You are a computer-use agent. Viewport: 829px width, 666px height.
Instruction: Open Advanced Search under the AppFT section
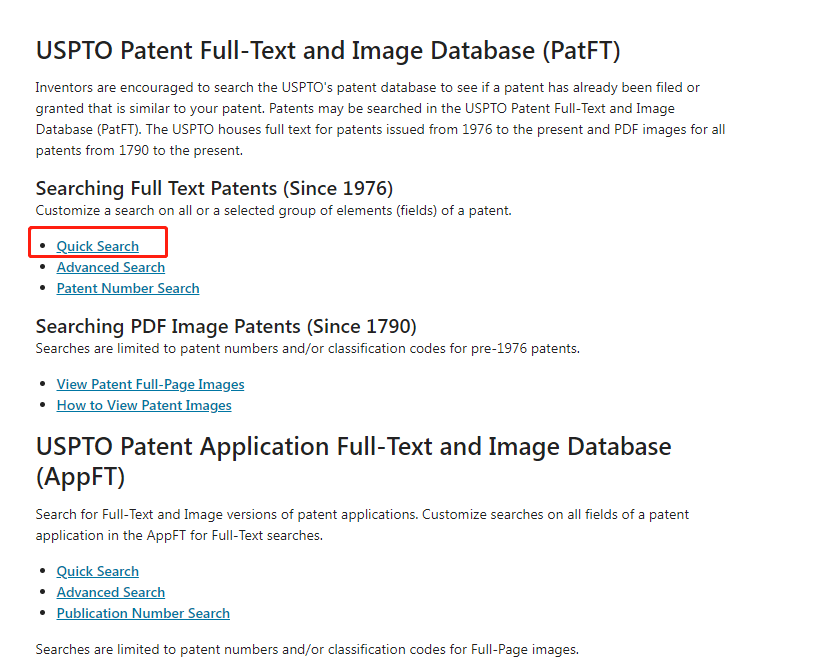(x=110, y=592)
